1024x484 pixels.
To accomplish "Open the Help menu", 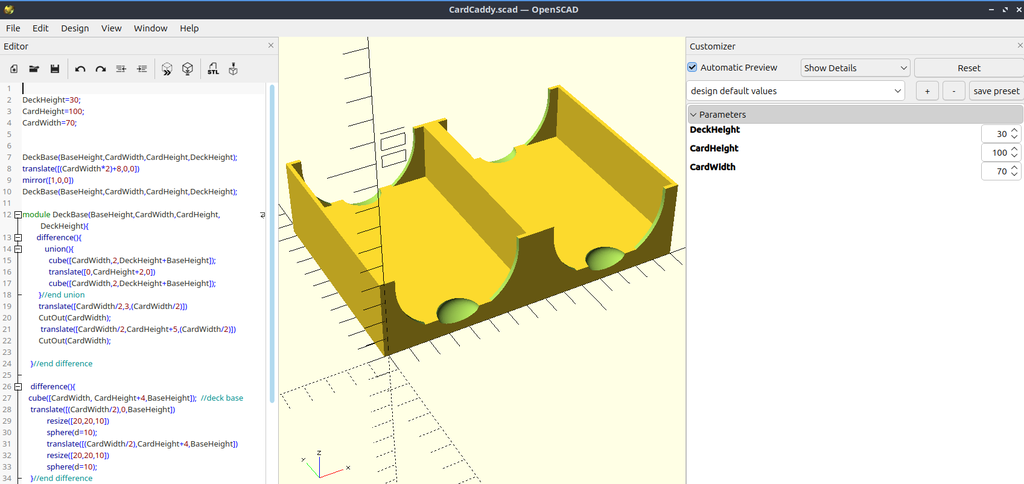I will point(189,28).
